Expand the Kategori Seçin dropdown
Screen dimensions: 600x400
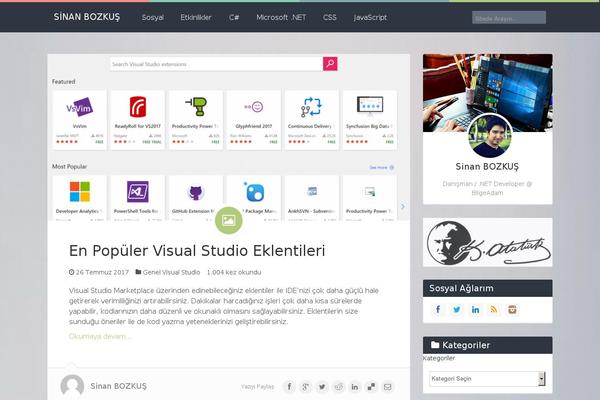tap(487, 379)
